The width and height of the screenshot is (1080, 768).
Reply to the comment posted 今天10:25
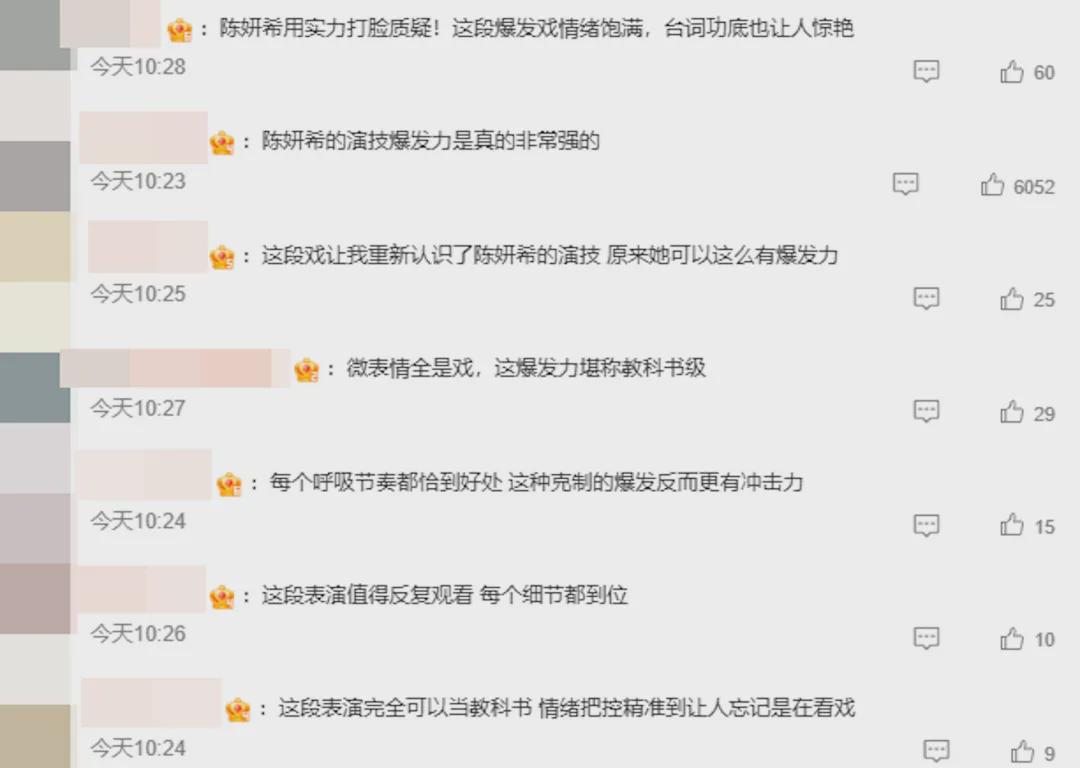[926, 298]
